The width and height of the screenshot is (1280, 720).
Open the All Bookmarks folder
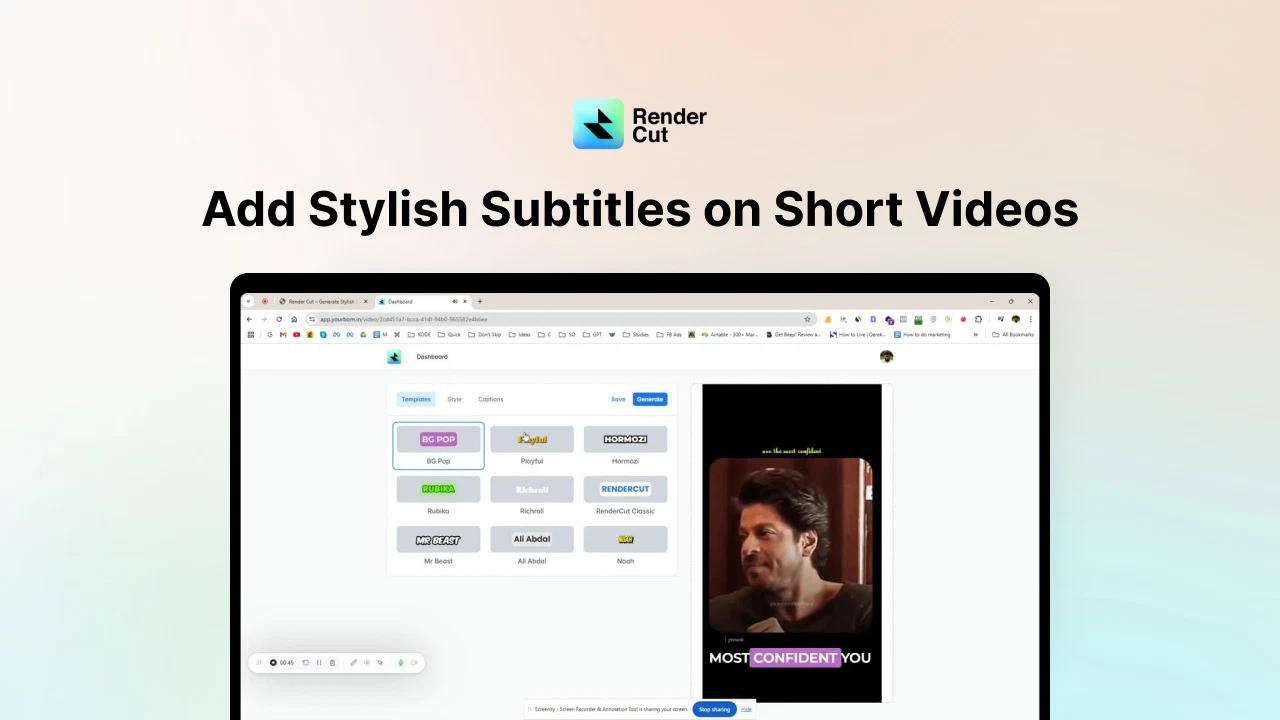(1015, 335)
